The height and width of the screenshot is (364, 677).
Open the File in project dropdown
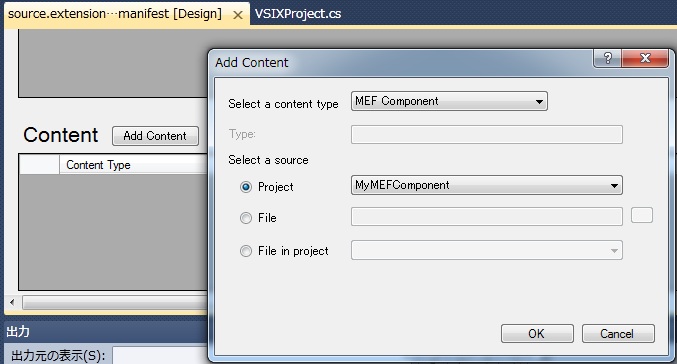[487, 250]
